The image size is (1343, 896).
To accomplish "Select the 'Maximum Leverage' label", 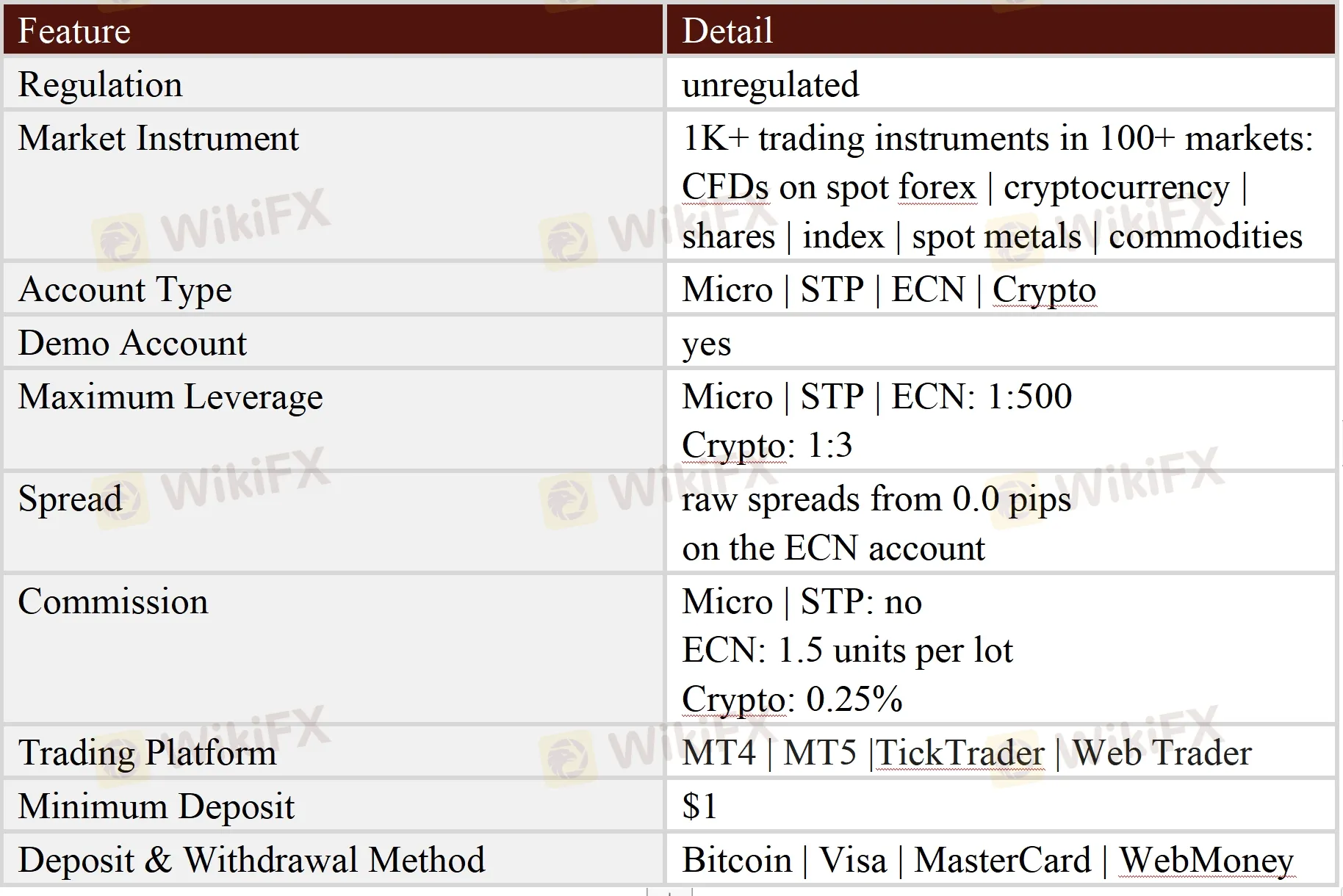I will click(170, 397).
